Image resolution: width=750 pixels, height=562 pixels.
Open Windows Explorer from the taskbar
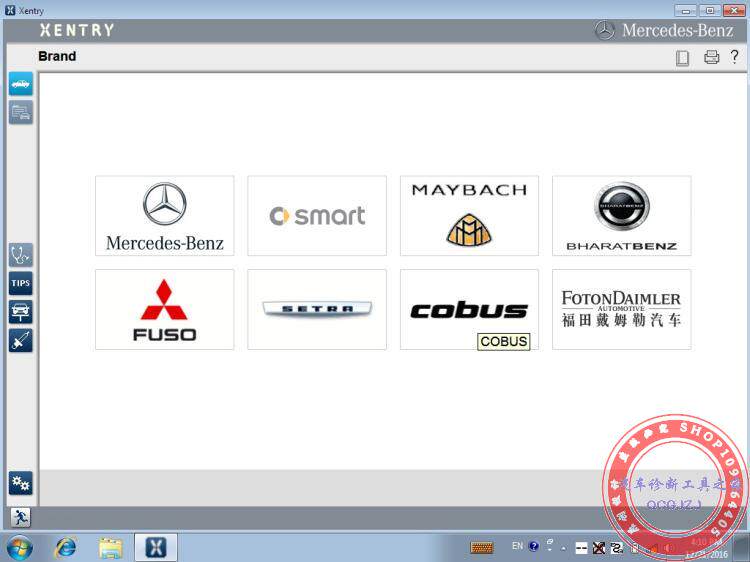pos(110,548)
